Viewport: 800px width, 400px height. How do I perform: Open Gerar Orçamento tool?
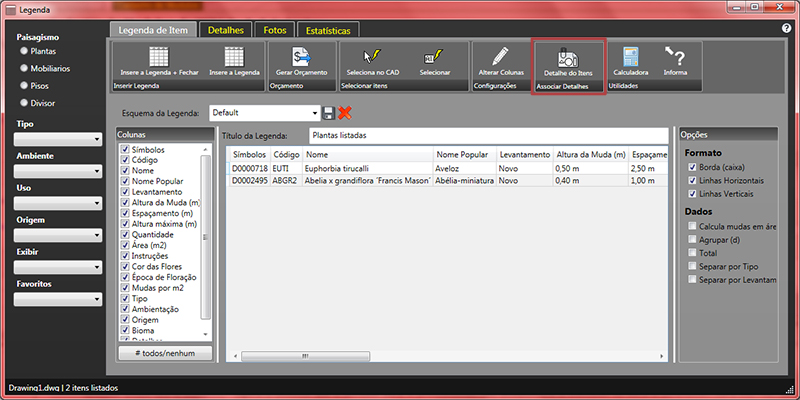pyautogui.click(x=301, y=57)
